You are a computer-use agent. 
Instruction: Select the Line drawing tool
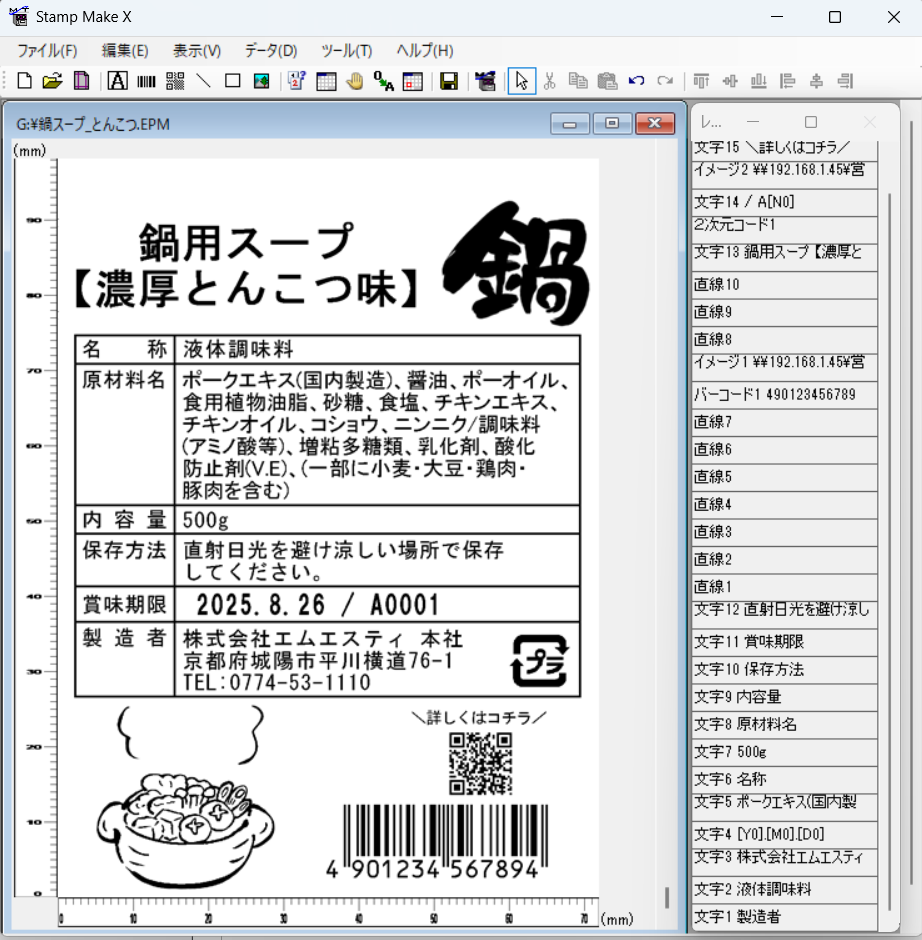(x=204, y=81)
